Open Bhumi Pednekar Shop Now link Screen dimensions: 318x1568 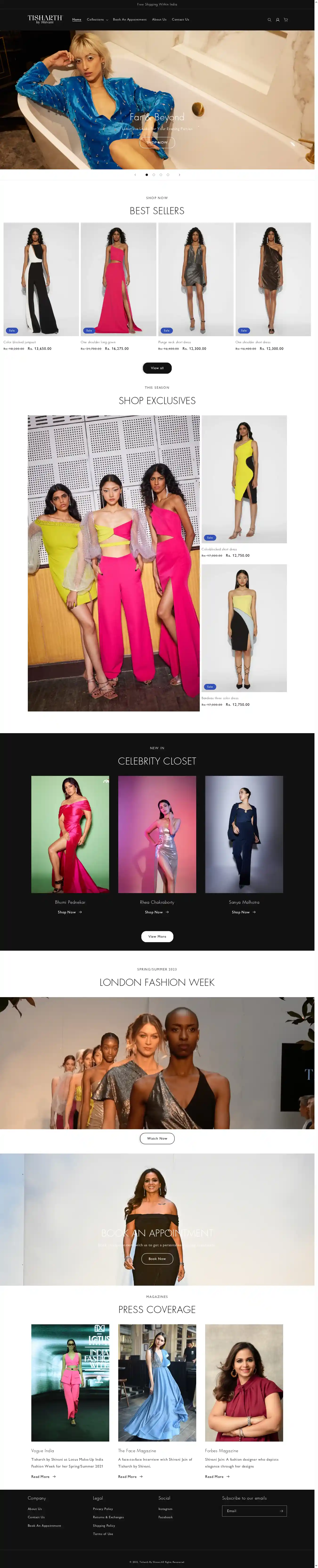coord(70,912)
